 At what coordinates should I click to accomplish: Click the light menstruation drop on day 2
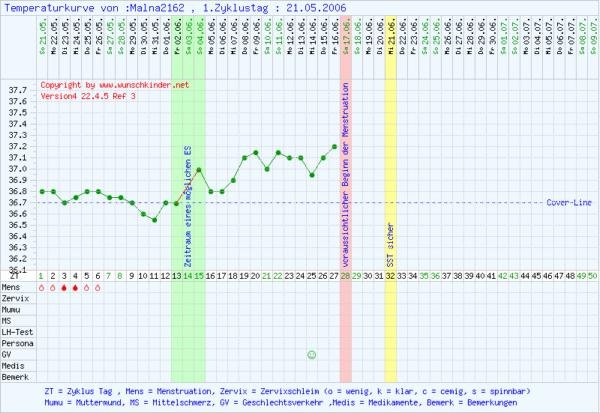point(53,288)
